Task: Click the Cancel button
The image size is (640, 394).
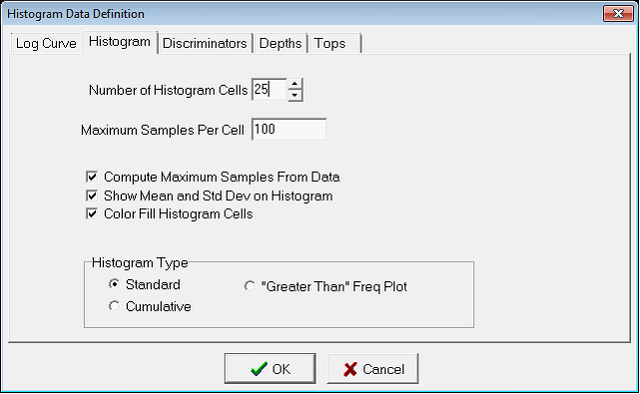Action: [x=373, y=369]
